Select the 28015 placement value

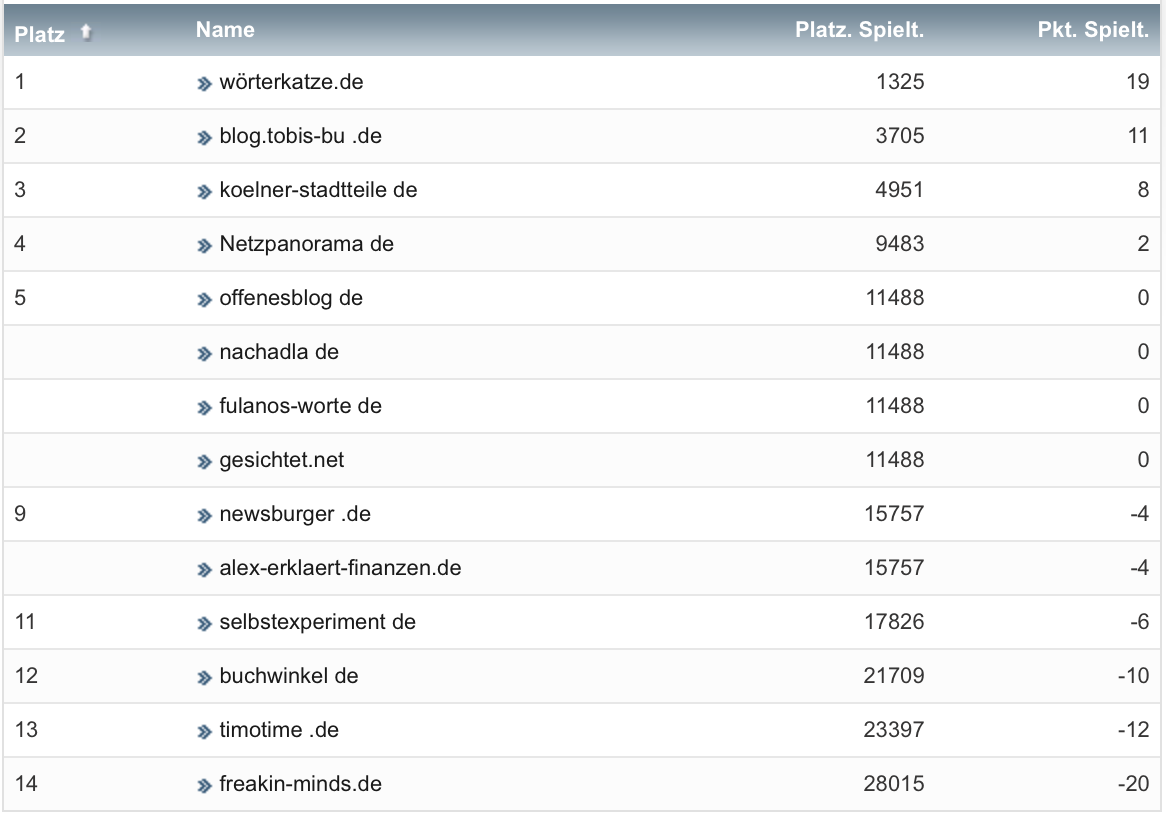pos(894,784)
